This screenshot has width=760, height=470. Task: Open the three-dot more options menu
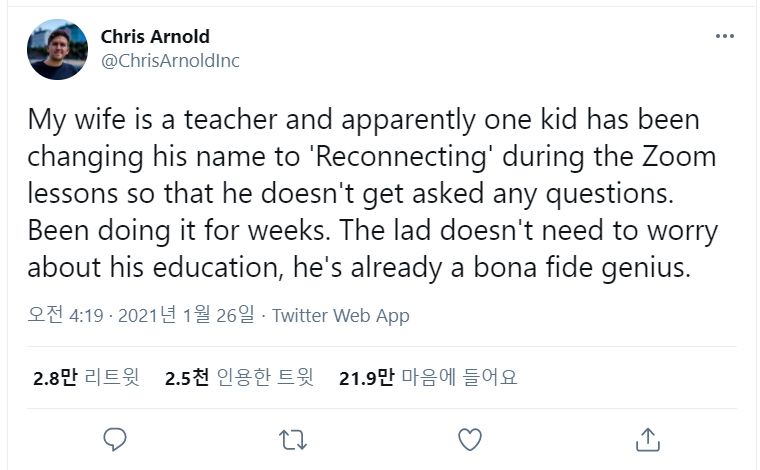coord(725,37)
